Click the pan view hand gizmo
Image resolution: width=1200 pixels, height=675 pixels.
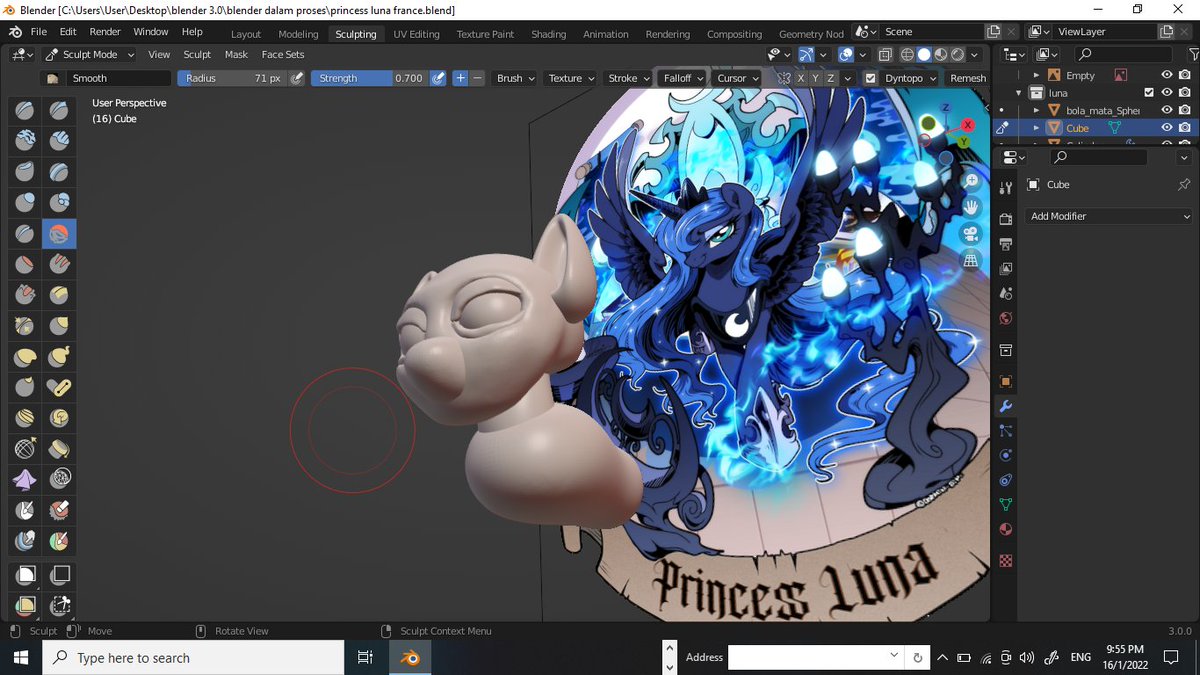point(970,207)
